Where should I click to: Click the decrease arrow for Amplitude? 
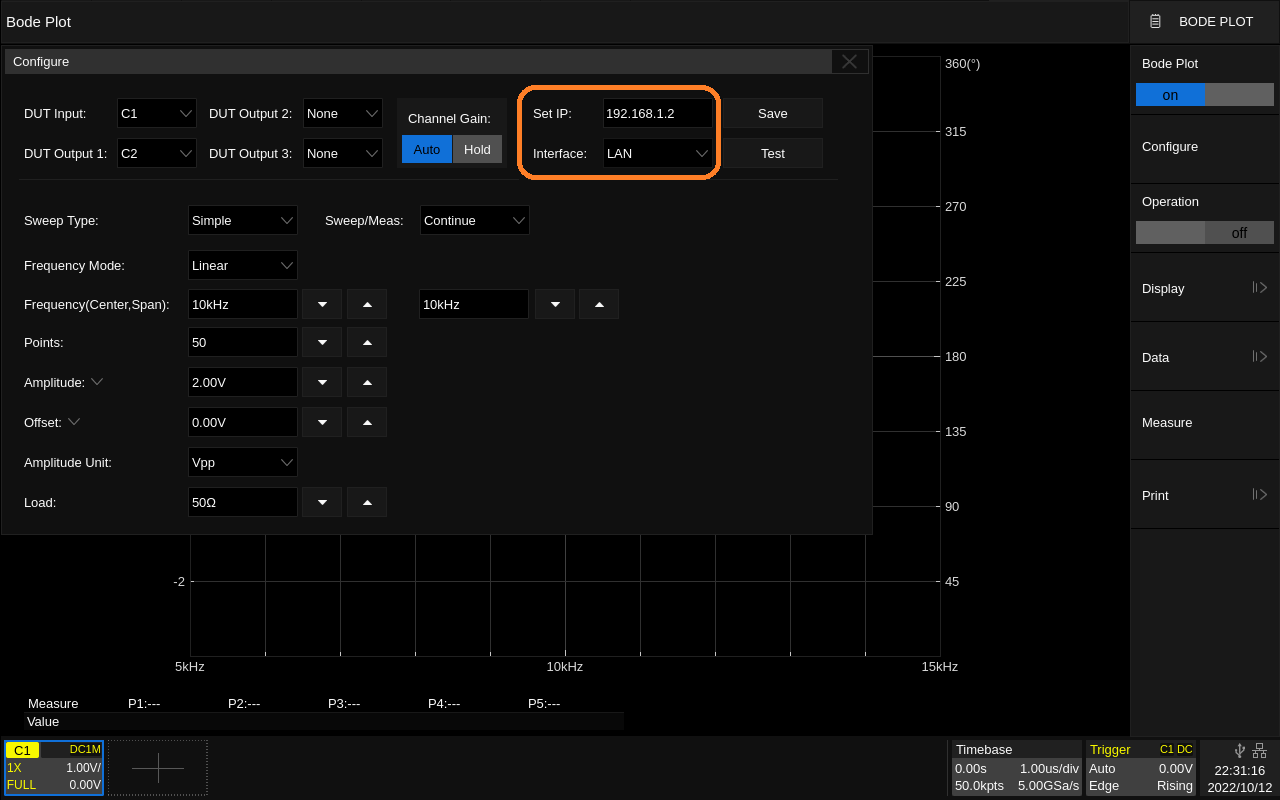point(322,382)
